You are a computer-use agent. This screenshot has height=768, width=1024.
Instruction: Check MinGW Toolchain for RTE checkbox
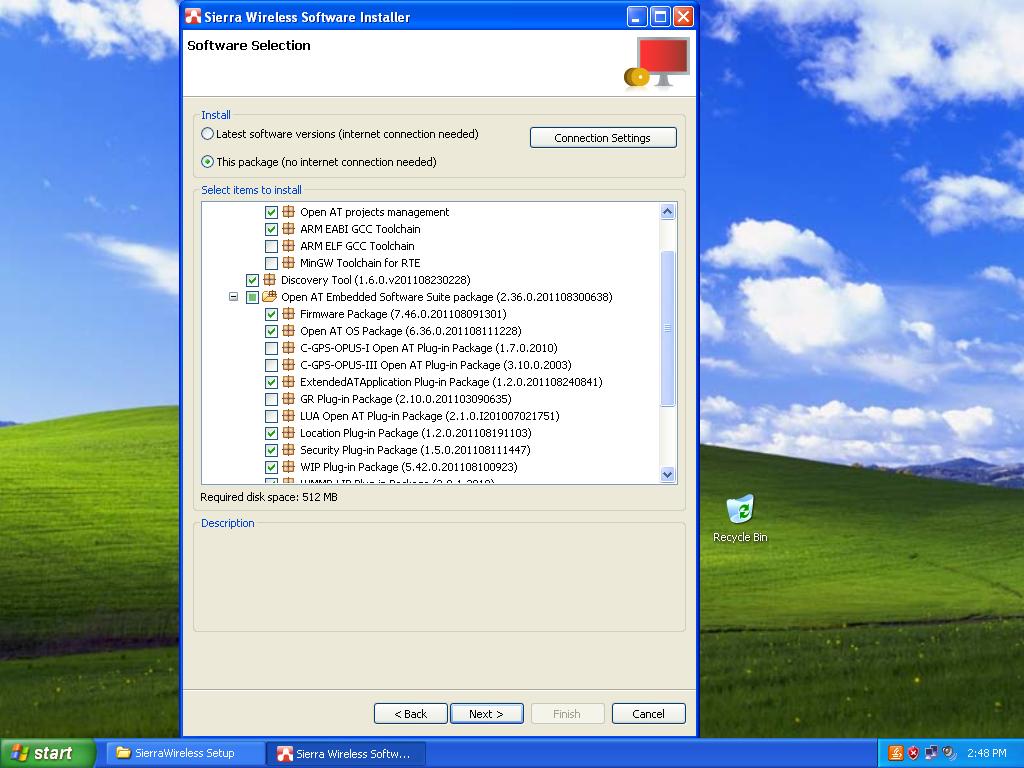tap(271, 263)
